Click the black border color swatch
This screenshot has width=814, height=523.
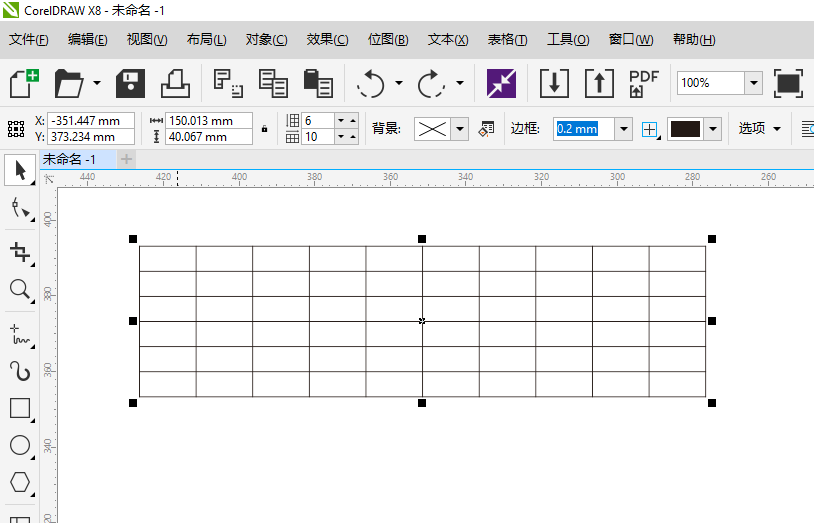pos(685,129)
